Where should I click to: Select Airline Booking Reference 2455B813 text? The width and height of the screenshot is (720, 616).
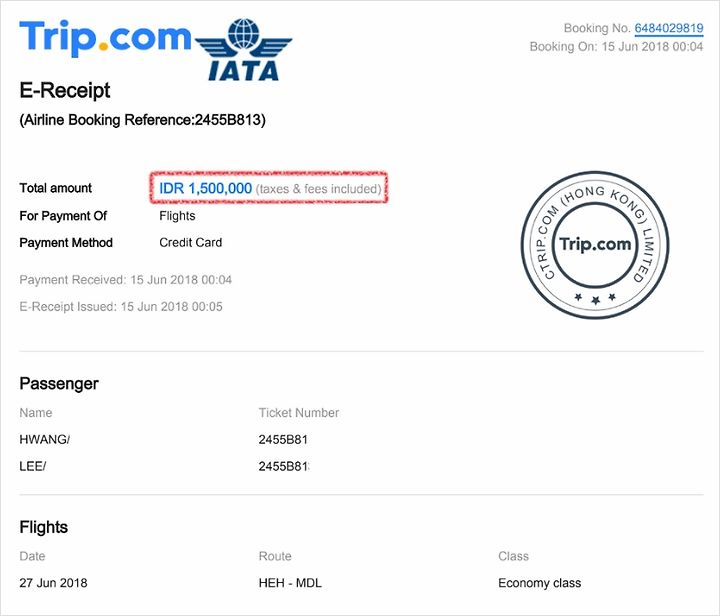(142, 120)
